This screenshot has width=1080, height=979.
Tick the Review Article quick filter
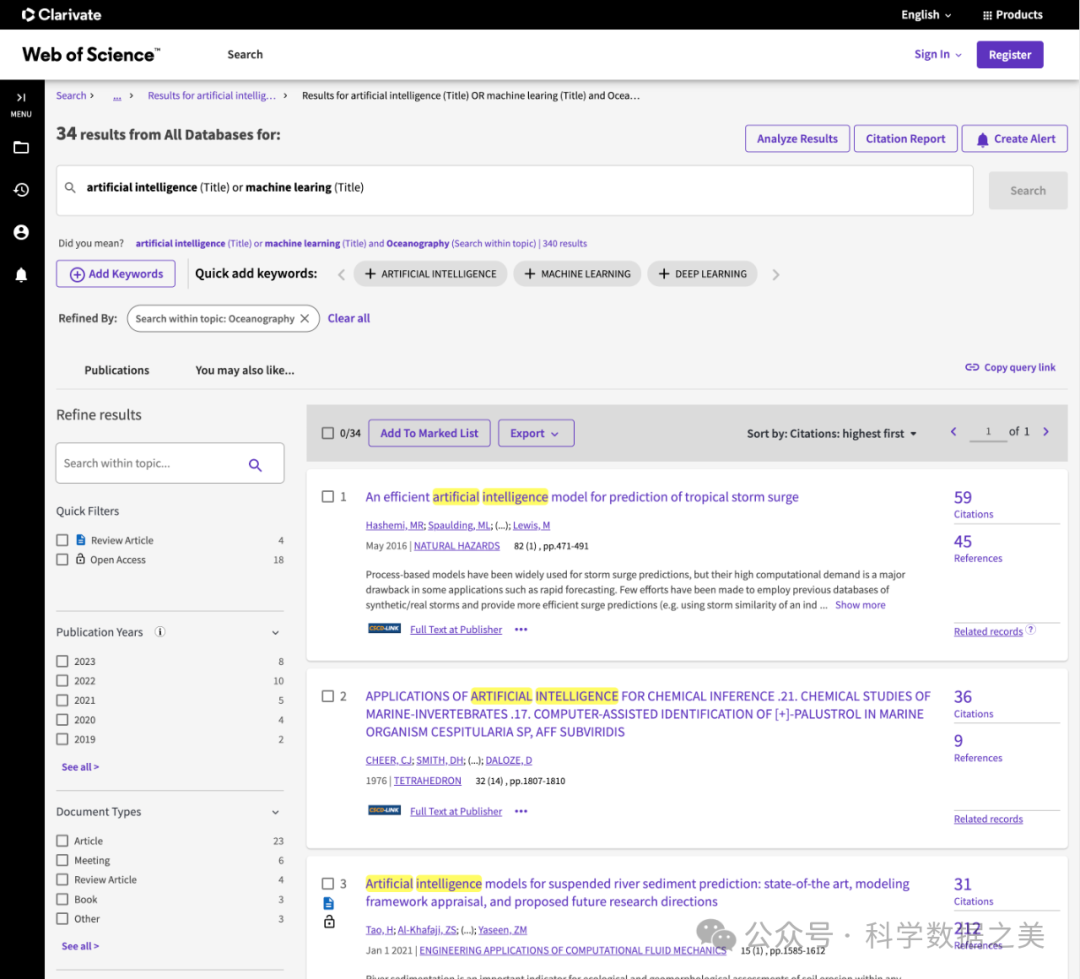(63, 540)
